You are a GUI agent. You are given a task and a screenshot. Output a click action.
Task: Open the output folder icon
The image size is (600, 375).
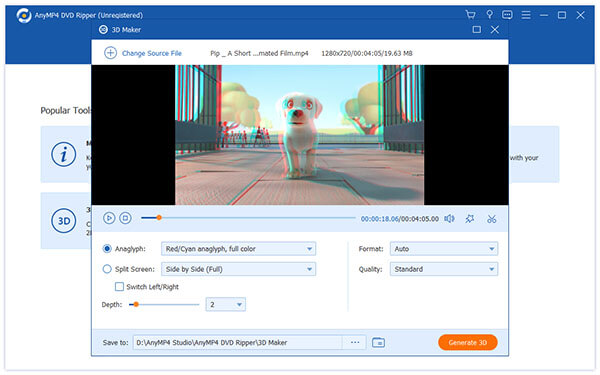[x=378, y=342]
